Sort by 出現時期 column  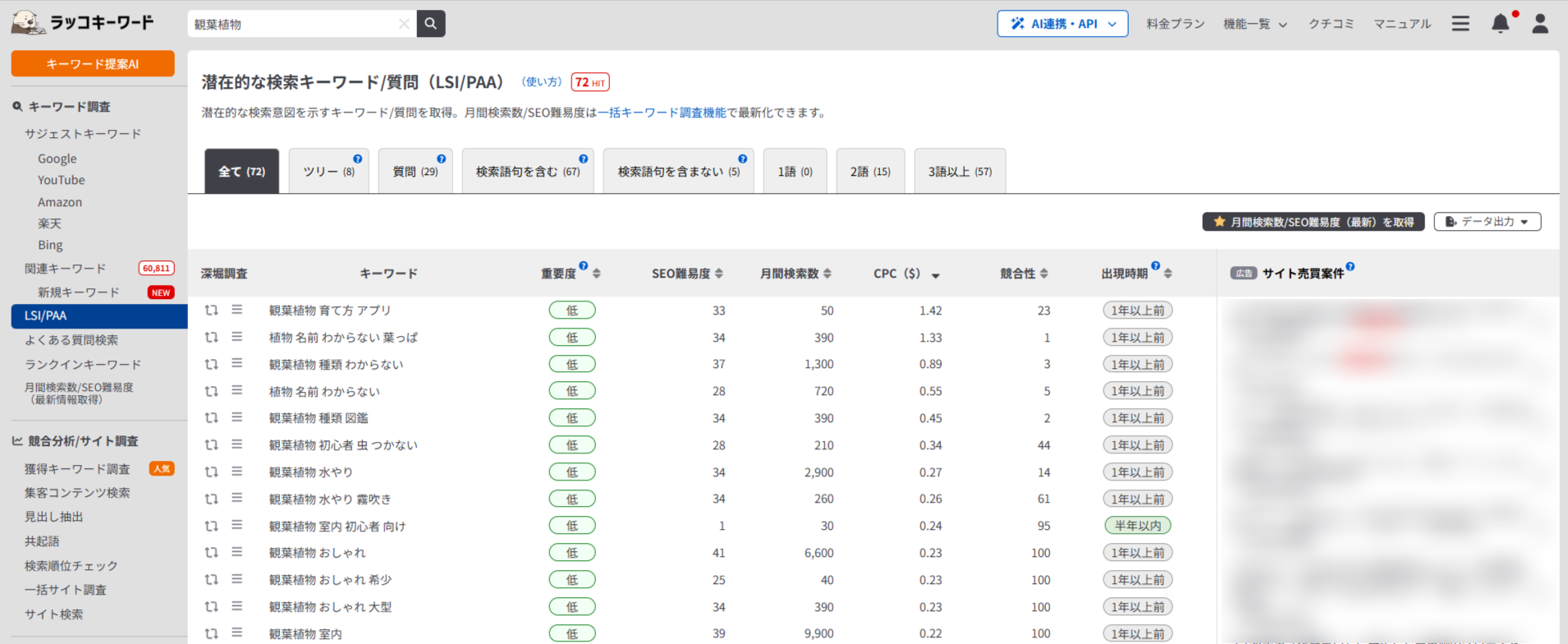coord(1168,274)
